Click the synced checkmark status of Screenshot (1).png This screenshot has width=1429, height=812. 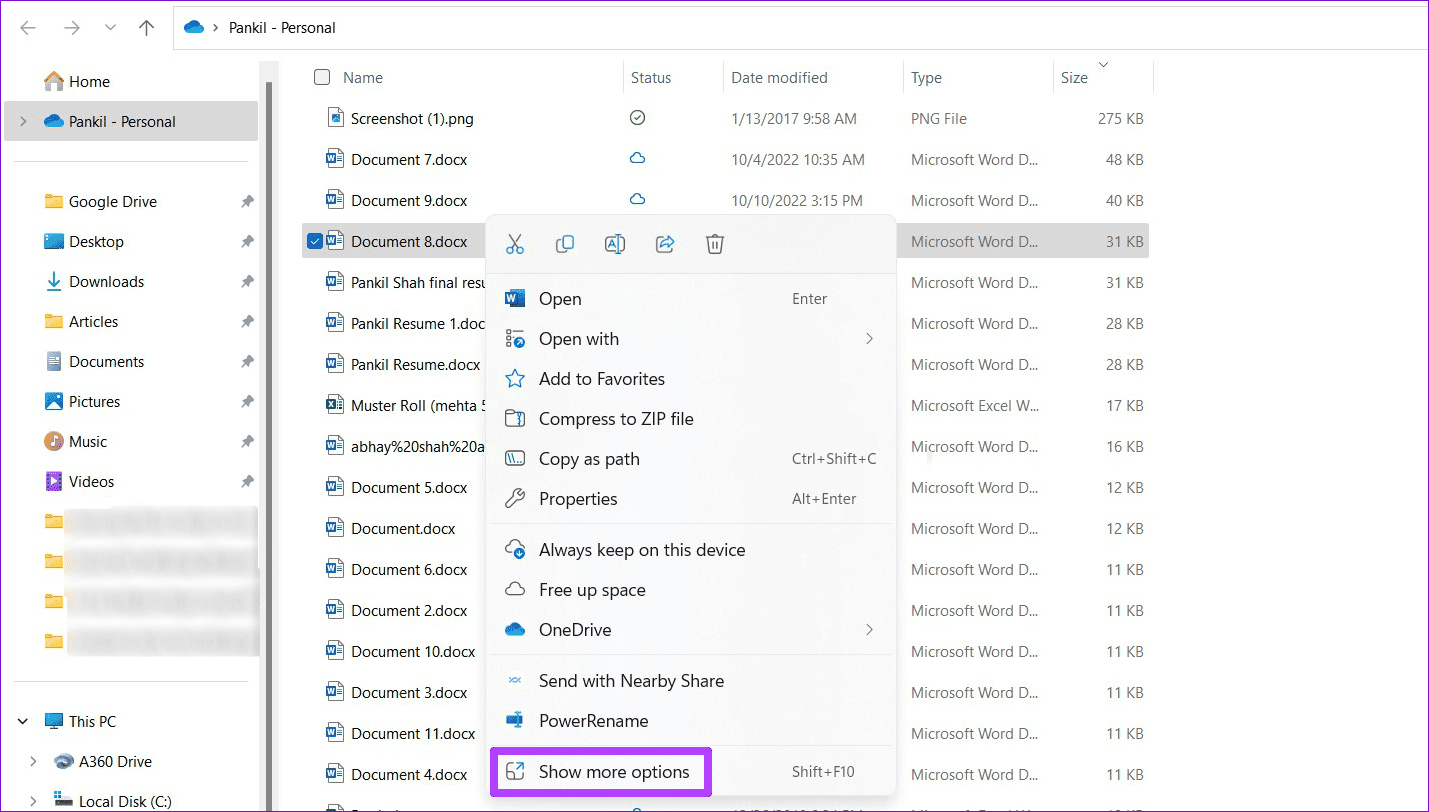coord(637,118)
